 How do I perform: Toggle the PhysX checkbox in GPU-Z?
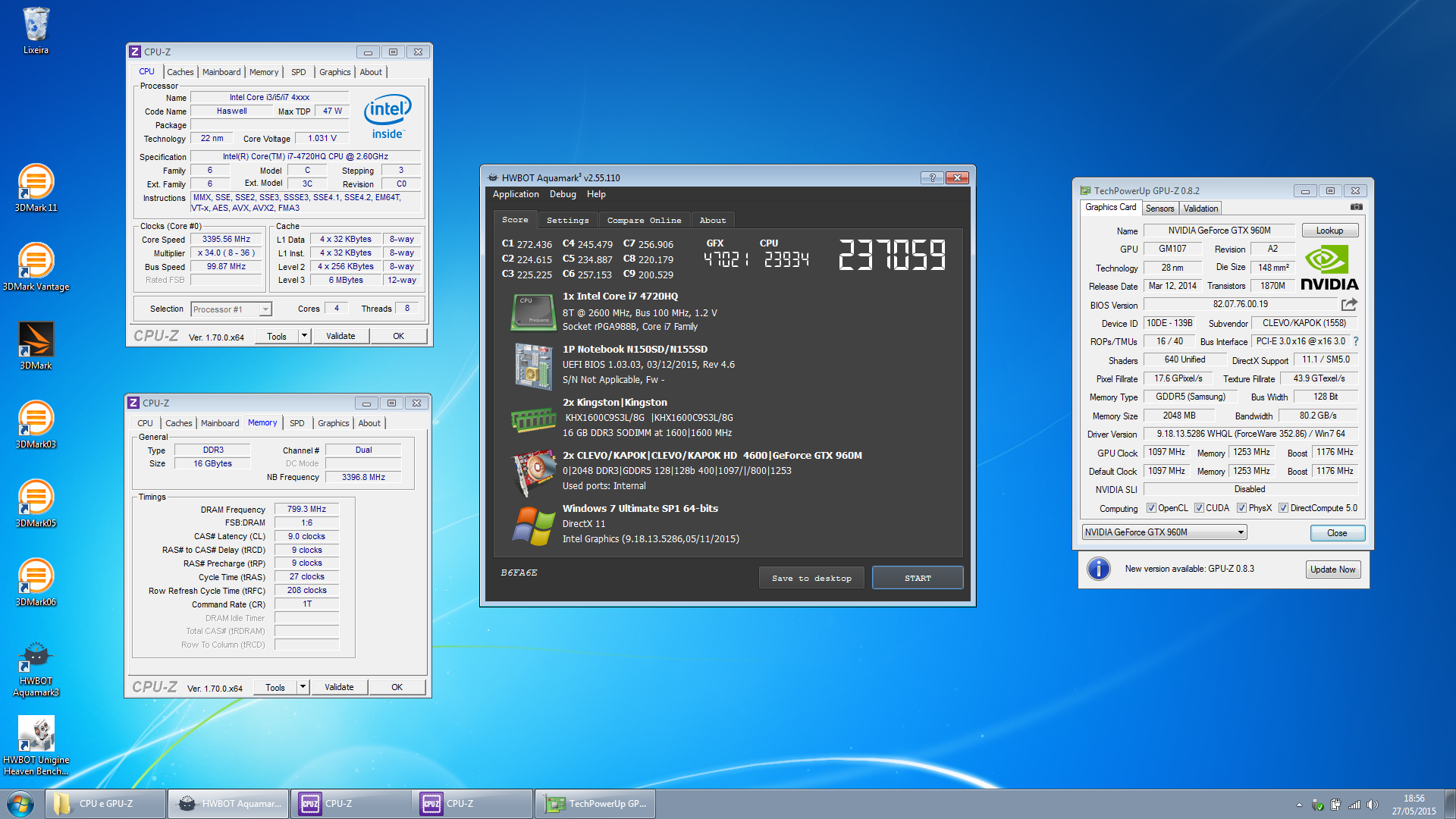(1241, 508)
